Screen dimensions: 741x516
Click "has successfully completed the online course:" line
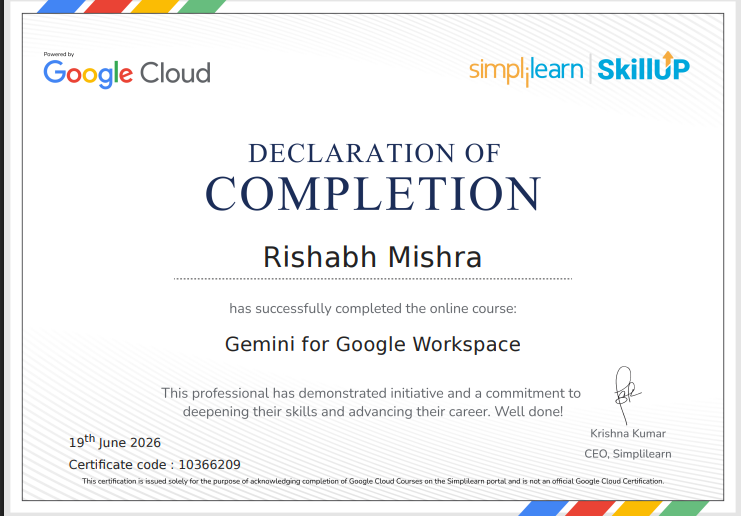coord(373,309)
